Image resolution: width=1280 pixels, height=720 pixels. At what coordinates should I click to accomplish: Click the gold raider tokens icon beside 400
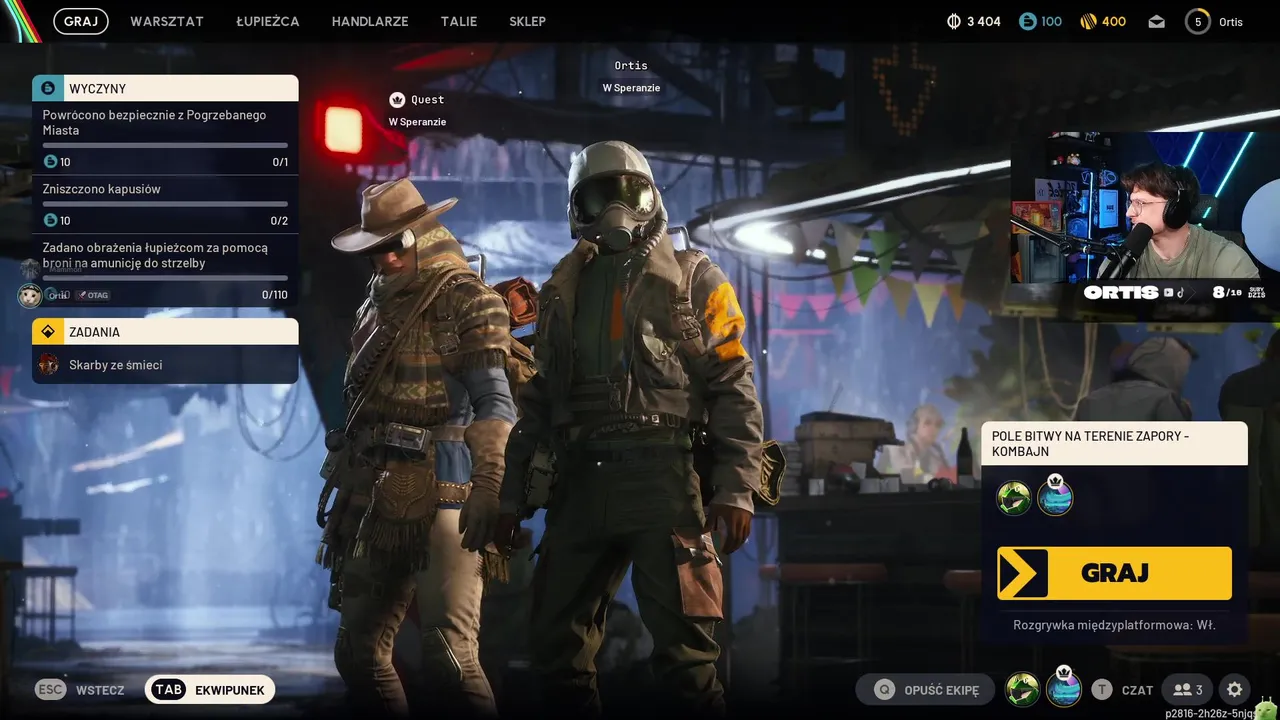1088,21
